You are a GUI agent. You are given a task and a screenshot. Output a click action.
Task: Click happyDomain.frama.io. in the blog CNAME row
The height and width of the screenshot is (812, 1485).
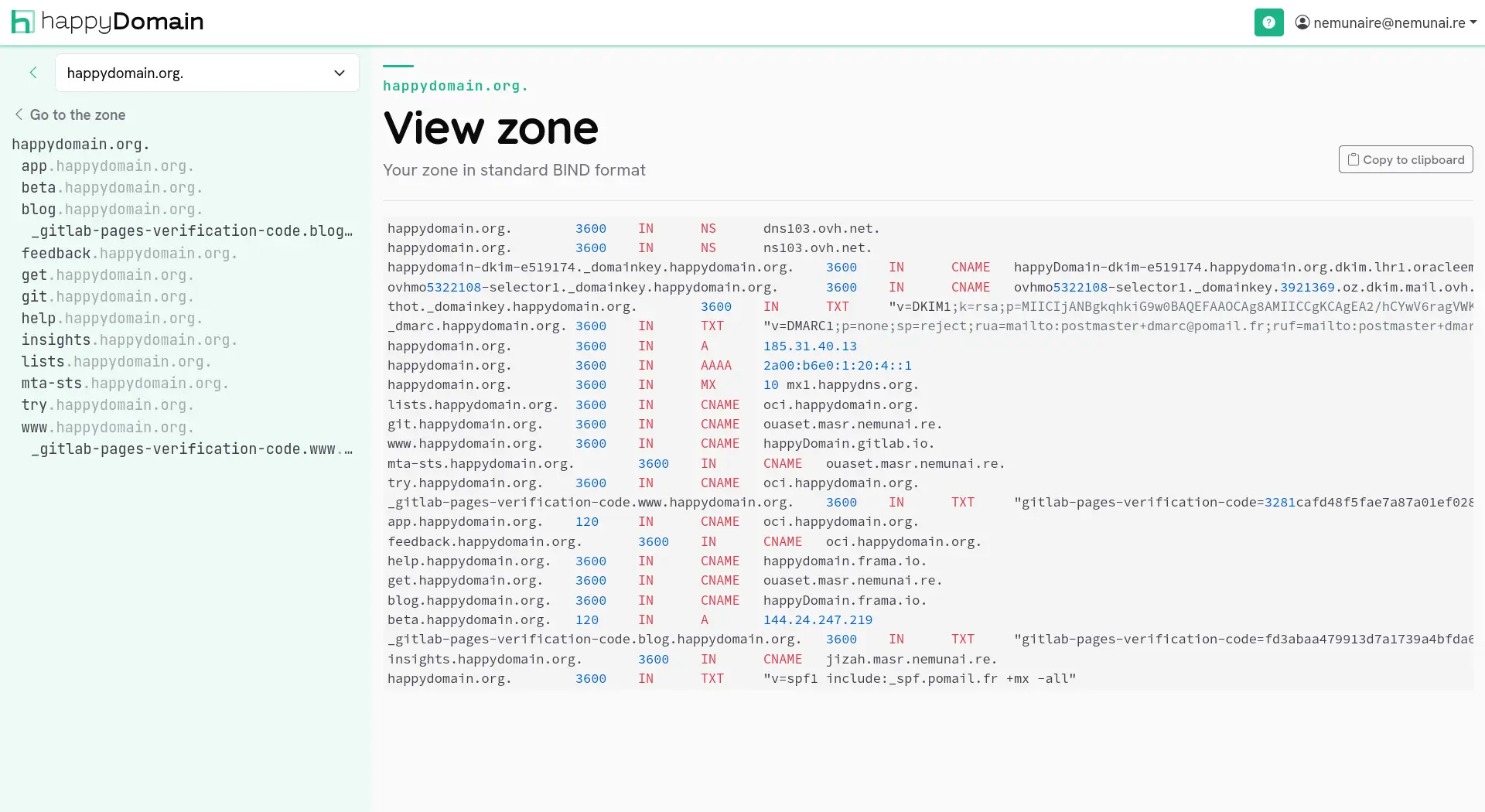pos(845,600)
